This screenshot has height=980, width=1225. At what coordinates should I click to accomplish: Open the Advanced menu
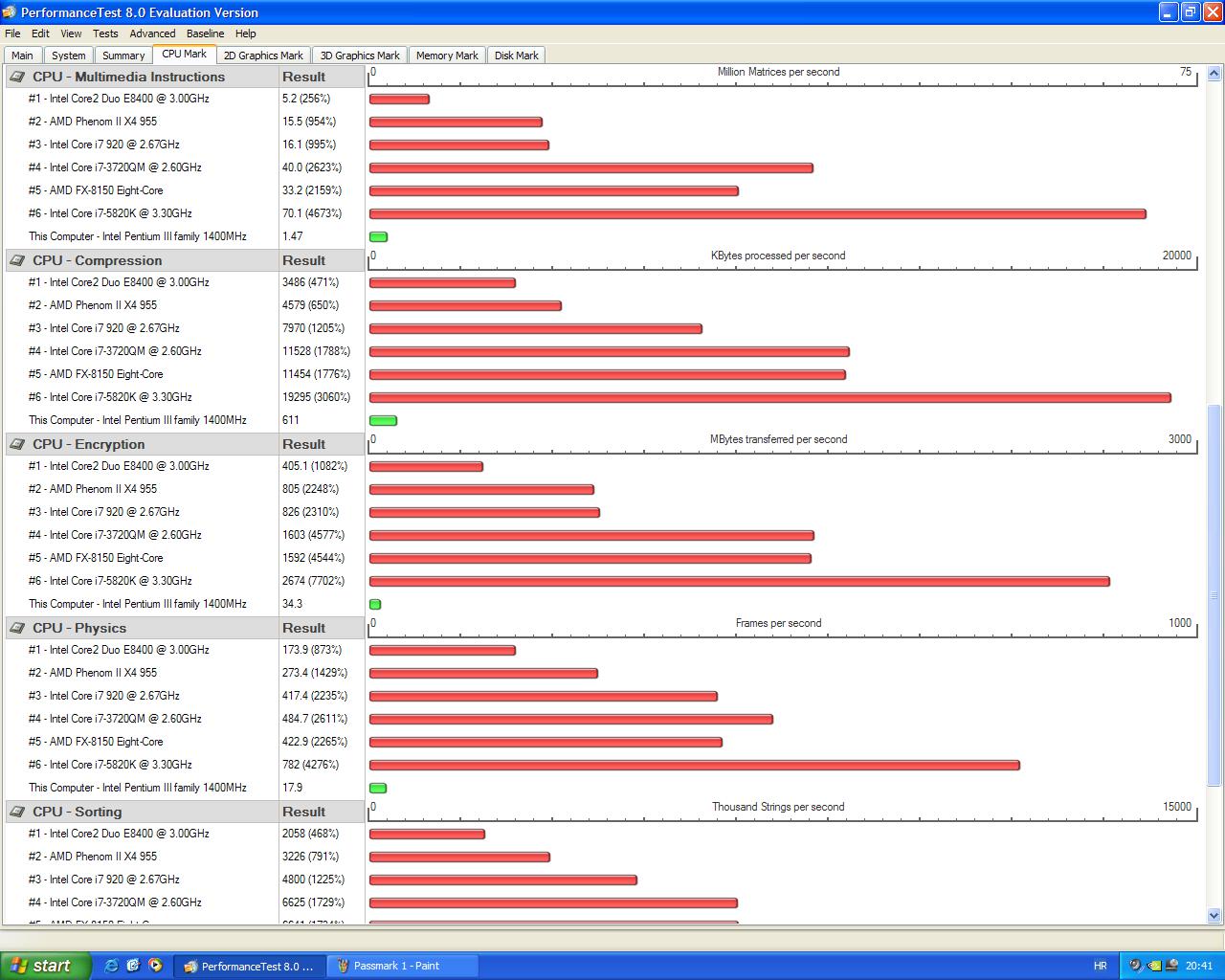pos(152,33)
